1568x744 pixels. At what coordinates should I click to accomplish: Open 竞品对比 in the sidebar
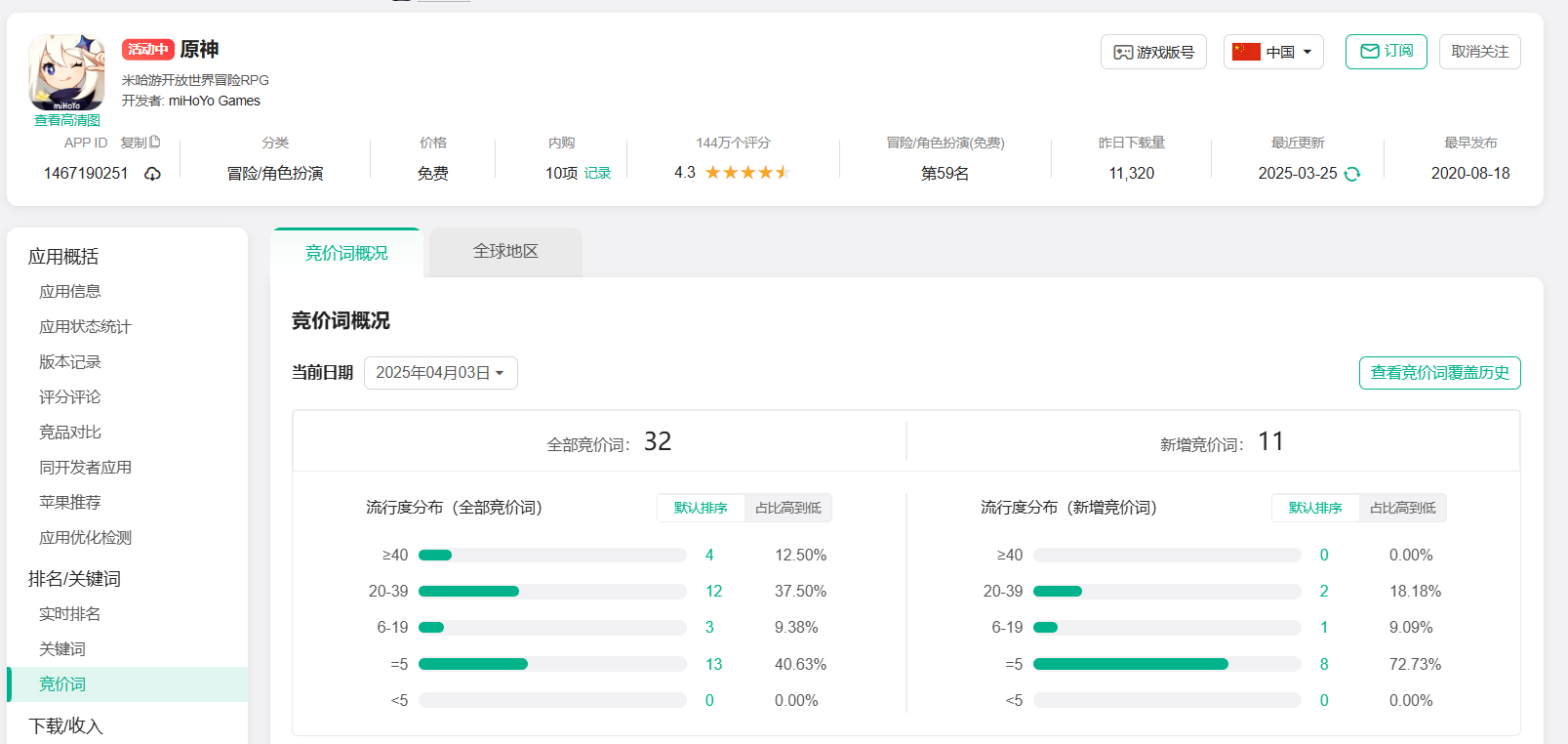point(70,432)
